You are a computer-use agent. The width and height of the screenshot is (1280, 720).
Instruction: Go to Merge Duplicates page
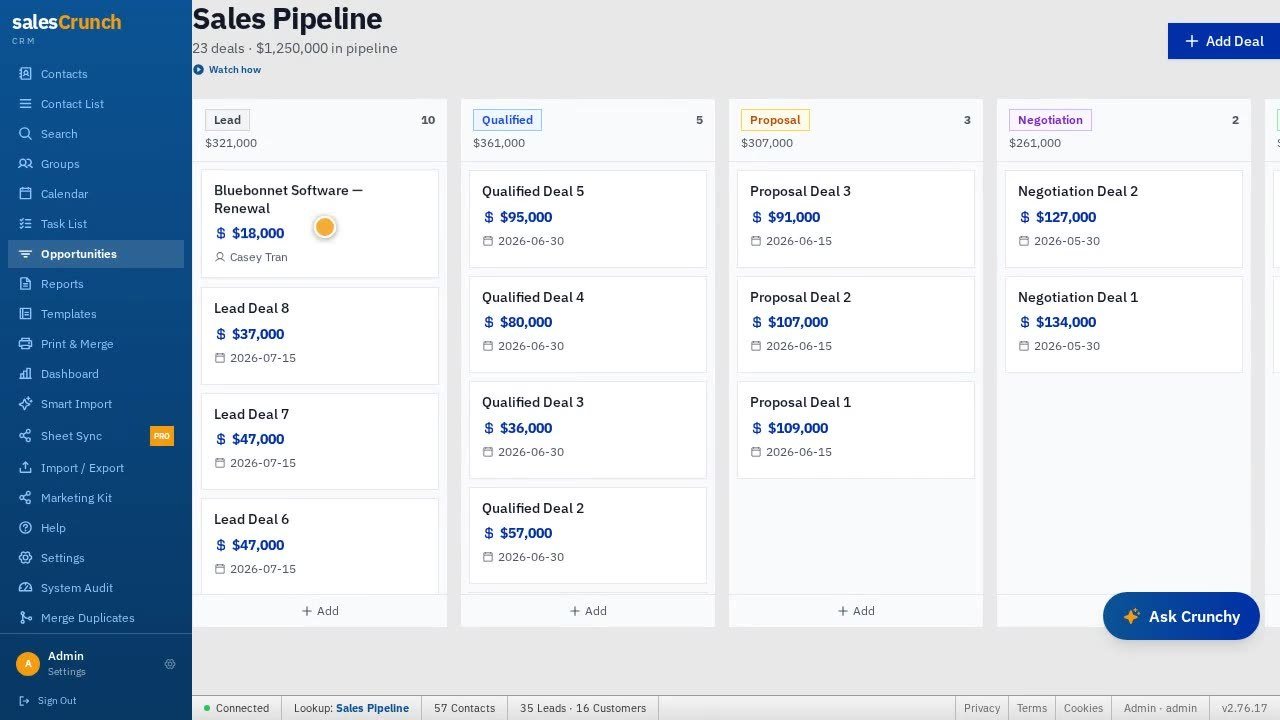coord(96,618)
